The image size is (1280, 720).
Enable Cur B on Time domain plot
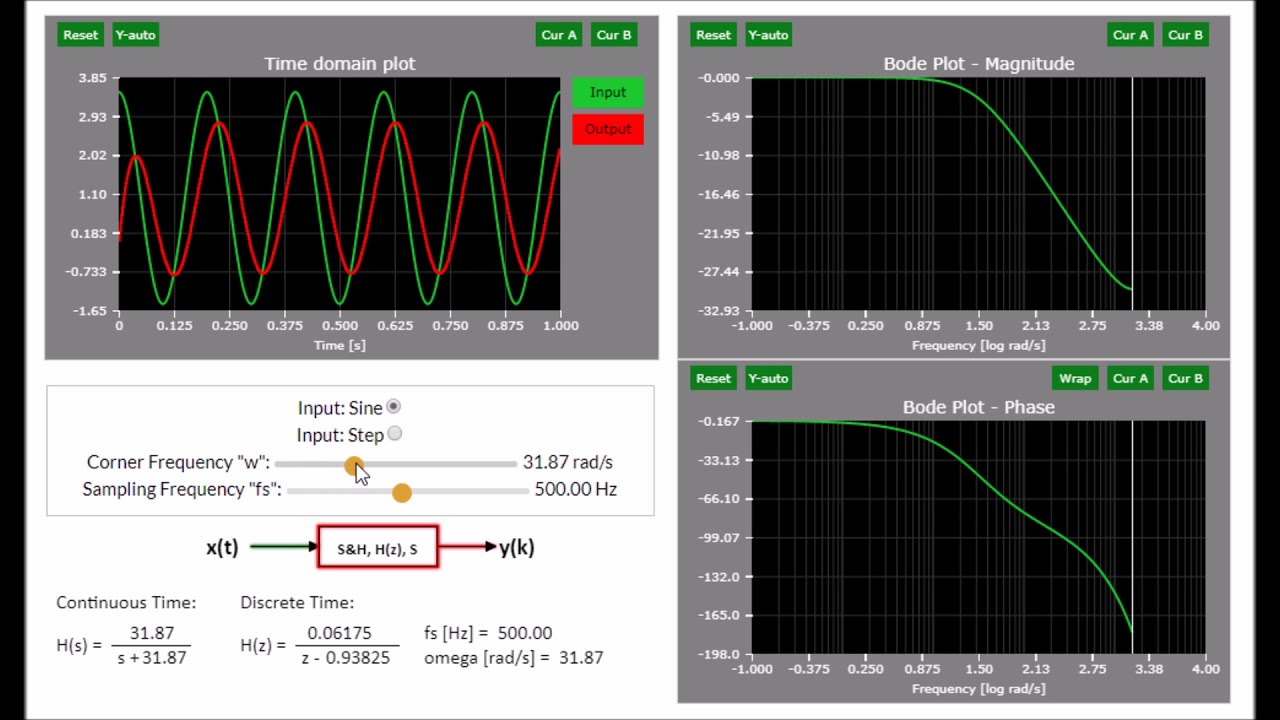614,35
